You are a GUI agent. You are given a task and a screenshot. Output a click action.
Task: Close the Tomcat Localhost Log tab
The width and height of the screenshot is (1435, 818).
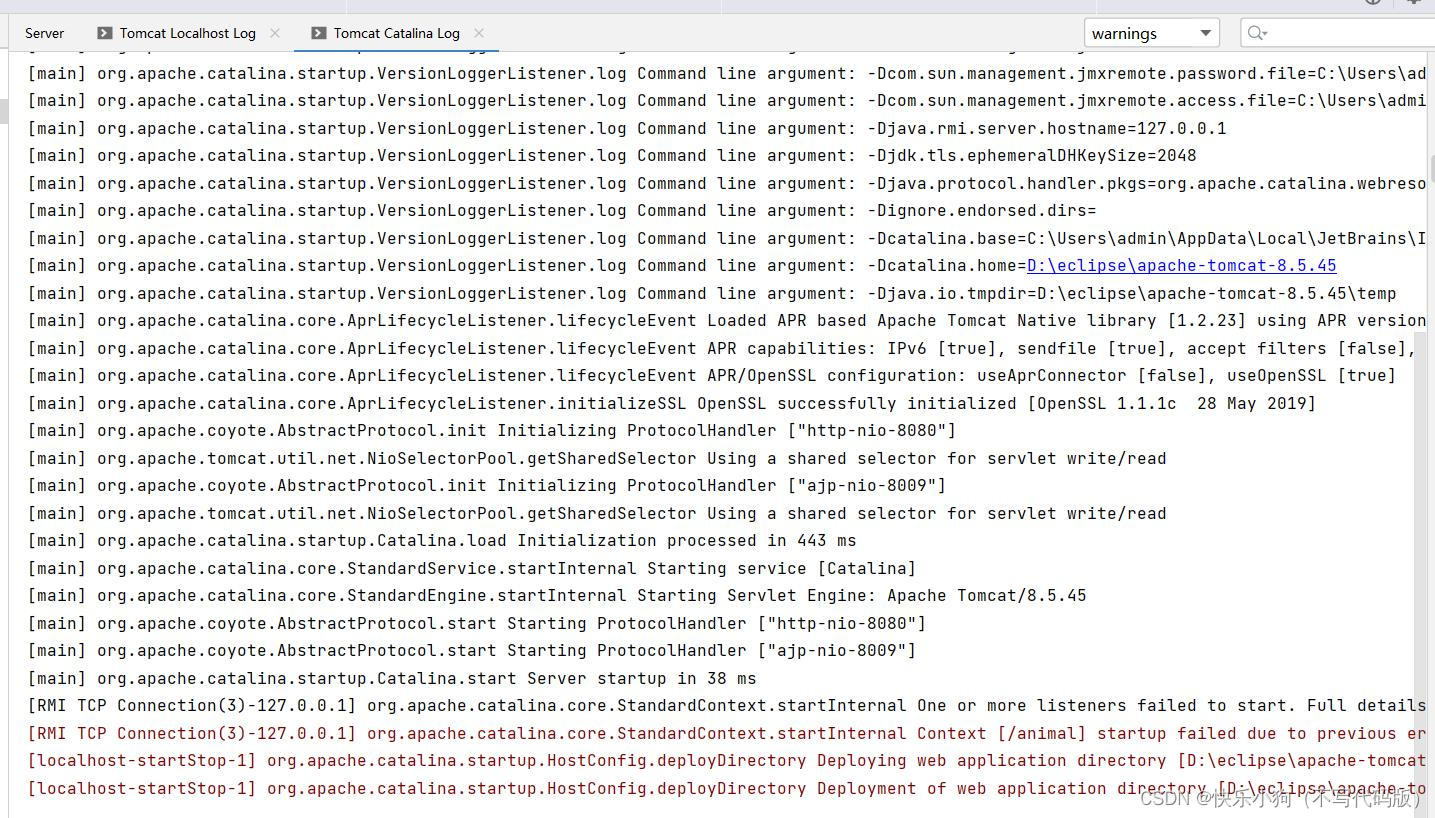pyautogui.click(x=275, y=32)
